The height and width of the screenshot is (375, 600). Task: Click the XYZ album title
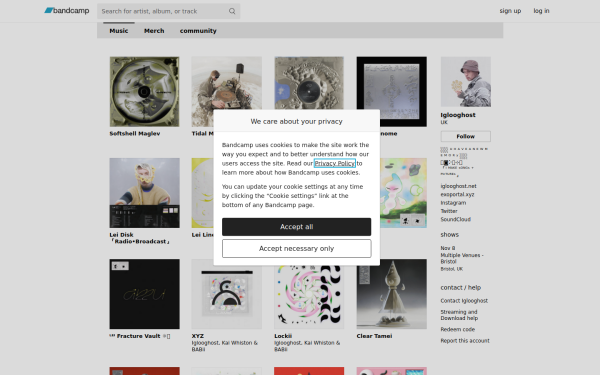pos(198,336)
